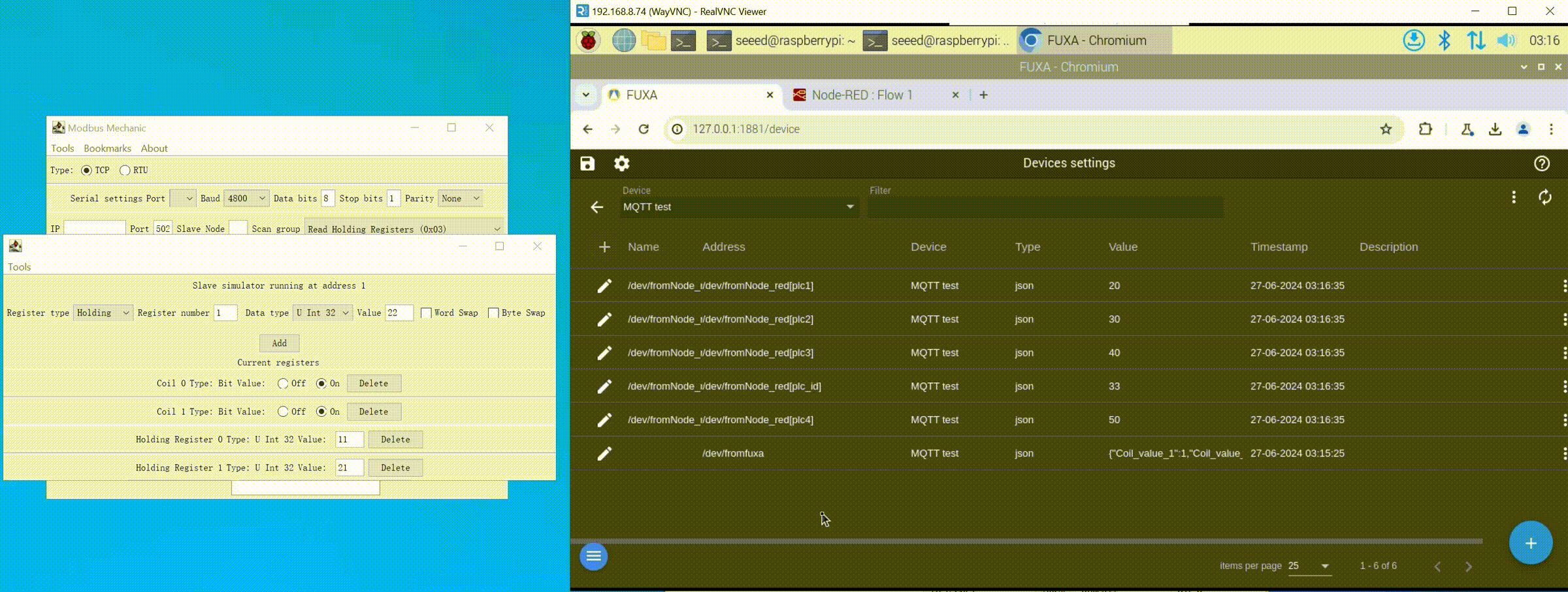Click the FUXA save project icon
This screenshot has width=1568, height=592.
[x=587, y=163]
